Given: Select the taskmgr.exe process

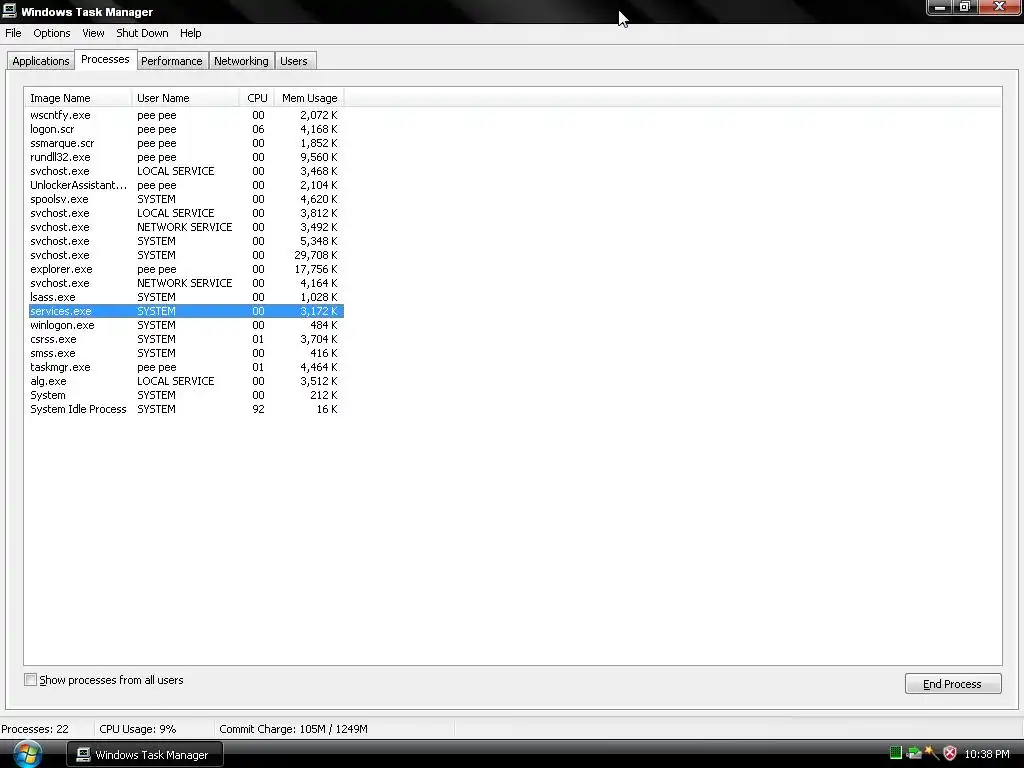Looking at the screenshot, I should [186, 368].
